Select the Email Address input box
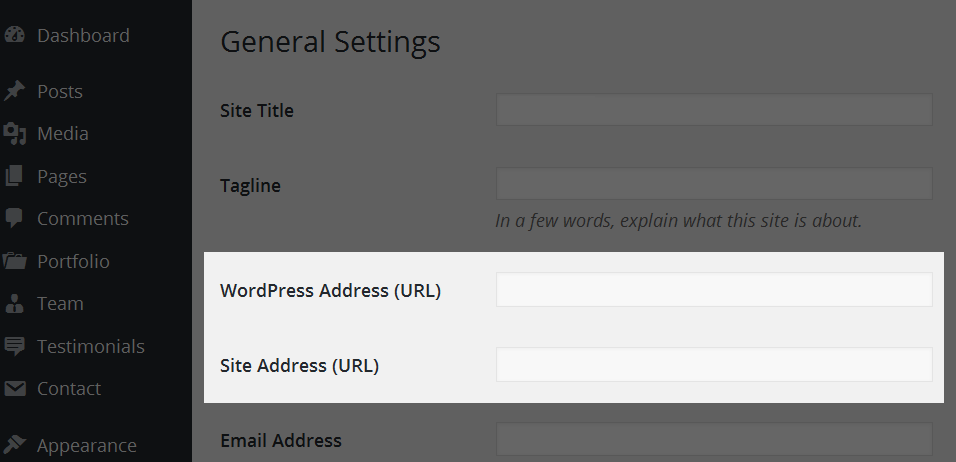Viewport: 956px width, 462px height. (x=714, y=439)
